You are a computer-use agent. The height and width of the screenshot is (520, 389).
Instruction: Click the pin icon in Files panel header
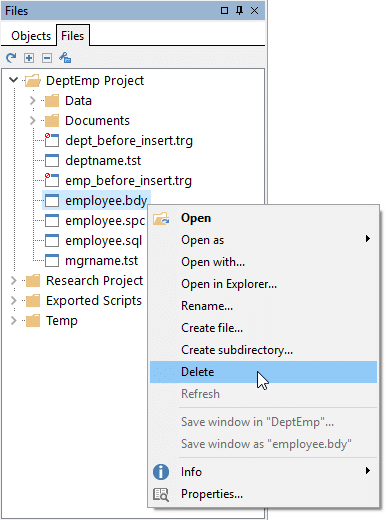(239, 11)
